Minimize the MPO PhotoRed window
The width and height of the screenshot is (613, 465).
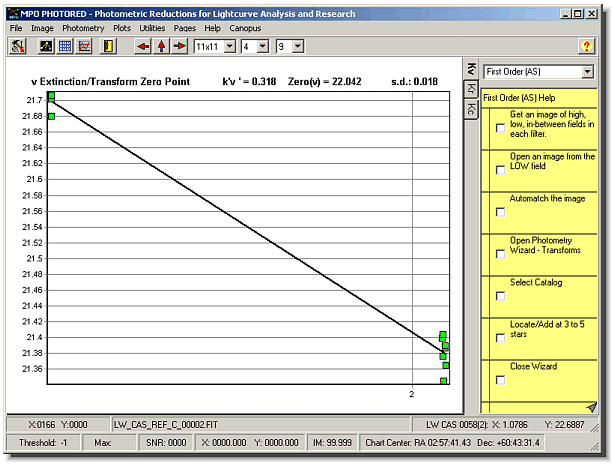tap(565, 14)
